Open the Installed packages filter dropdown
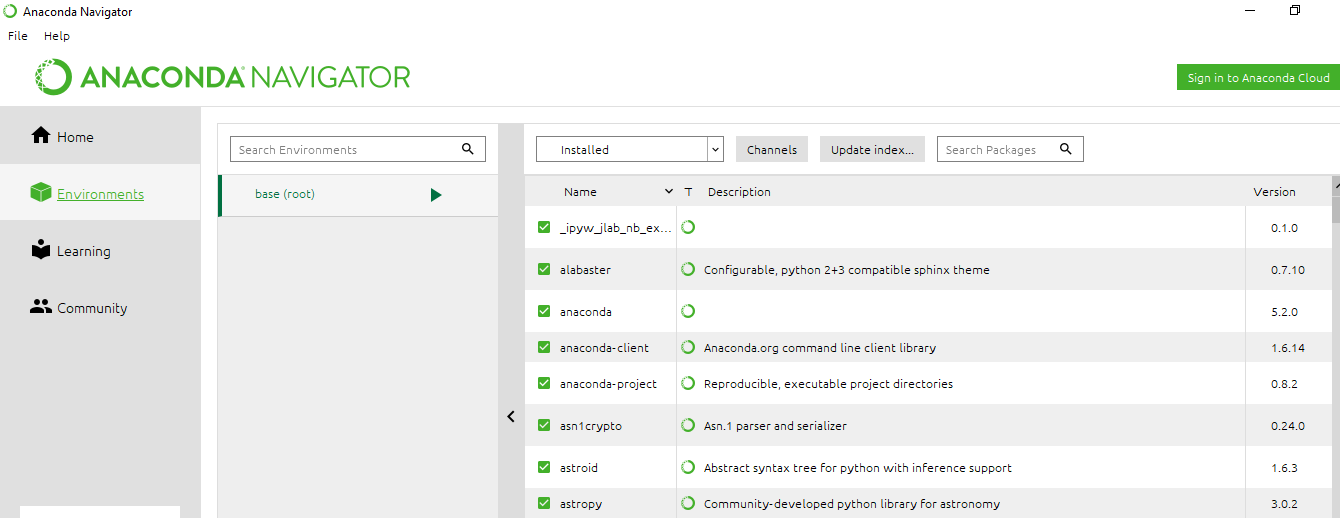Image resolution: width=1340 pixels, height=518 pixels. [629, 149]
